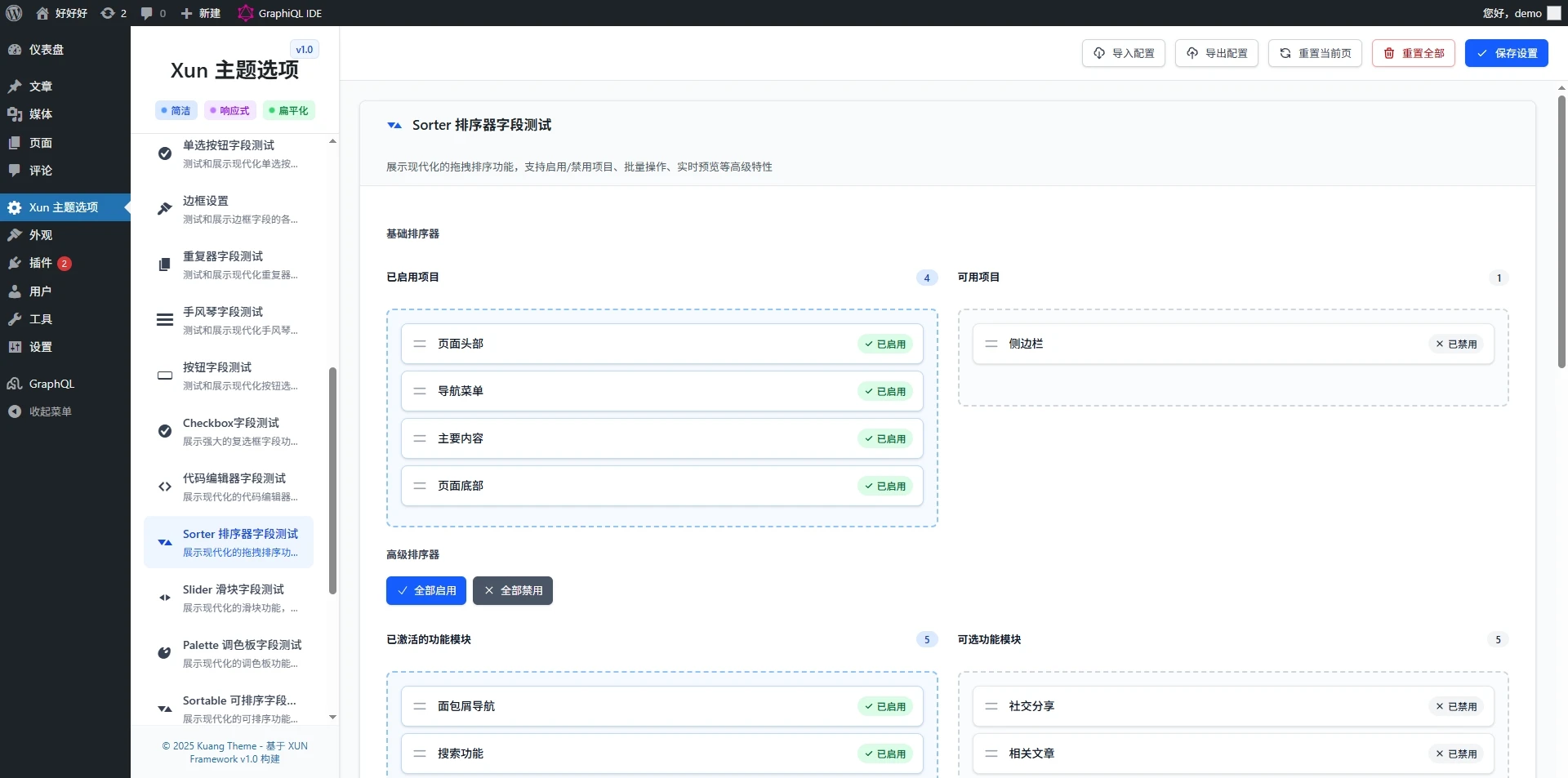Open 边框设置 section

point(229,209)
